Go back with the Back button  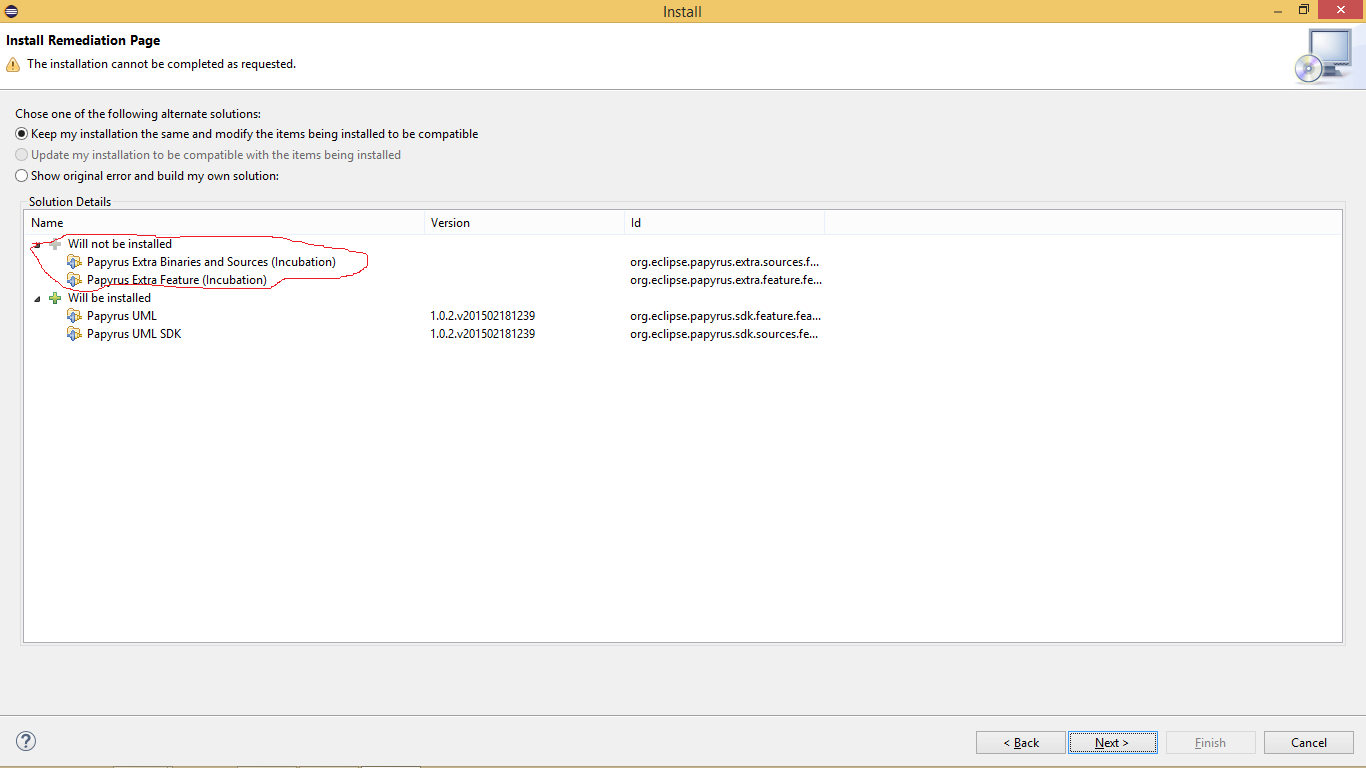(1021, 743)
